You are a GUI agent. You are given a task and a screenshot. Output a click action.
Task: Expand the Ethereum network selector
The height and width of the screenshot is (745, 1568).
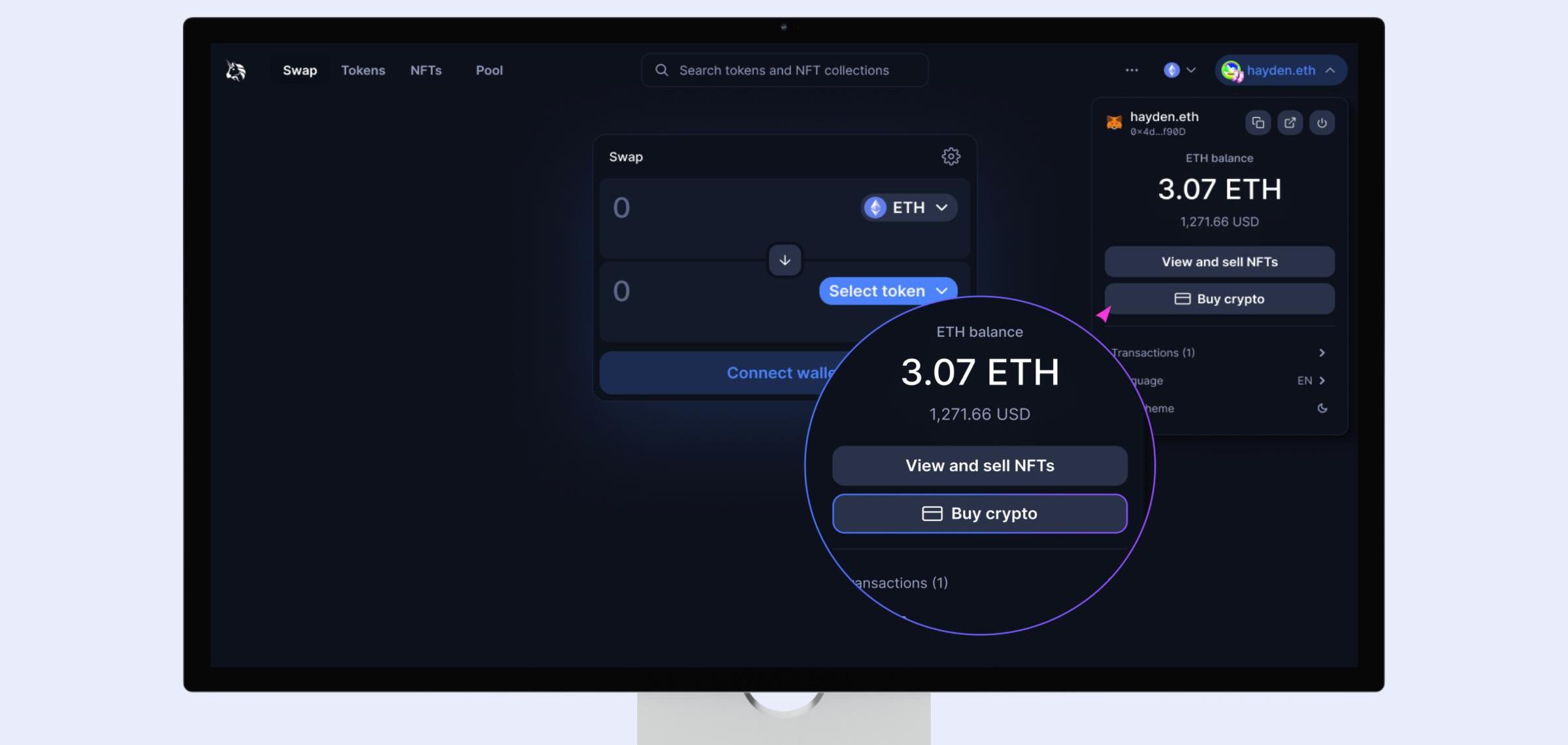1179,70
